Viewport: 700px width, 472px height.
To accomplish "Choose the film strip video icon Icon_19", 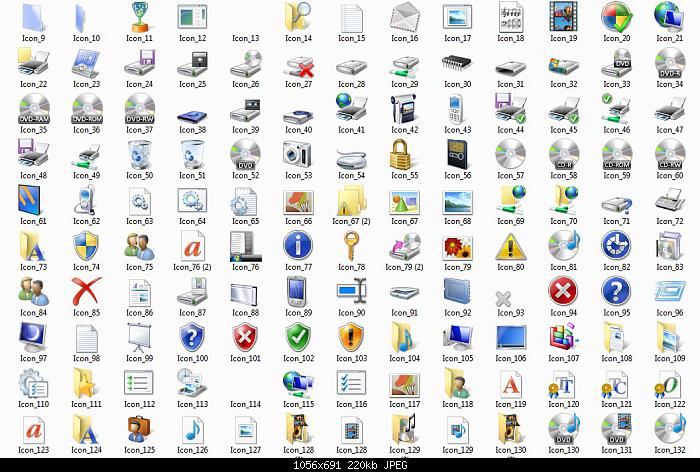I will (564, 17).
